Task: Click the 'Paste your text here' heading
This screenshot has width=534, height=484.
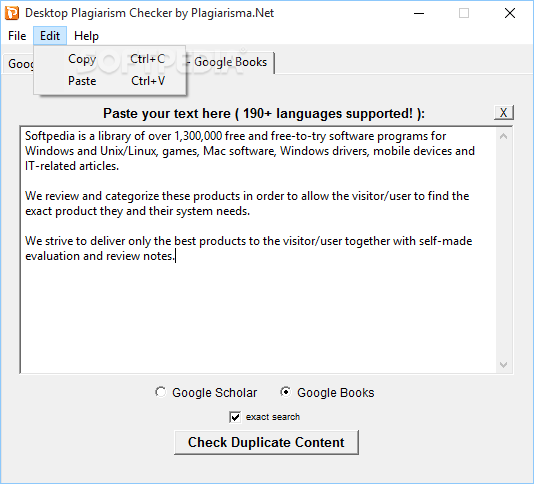Action: tap(264, 114)
